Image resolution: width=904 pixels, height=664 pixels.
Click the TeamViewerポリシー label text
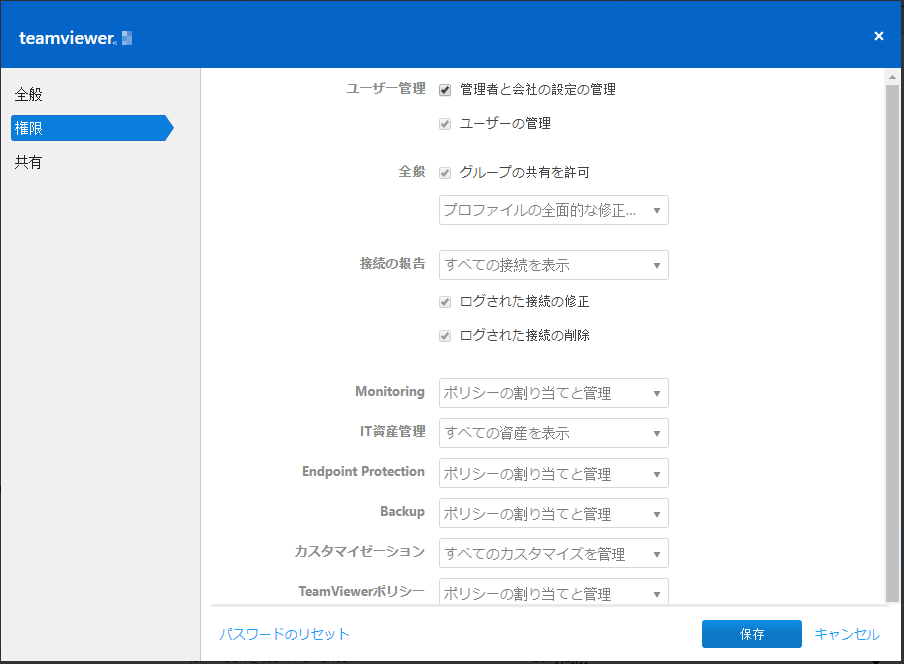click(x=361, y=591)
